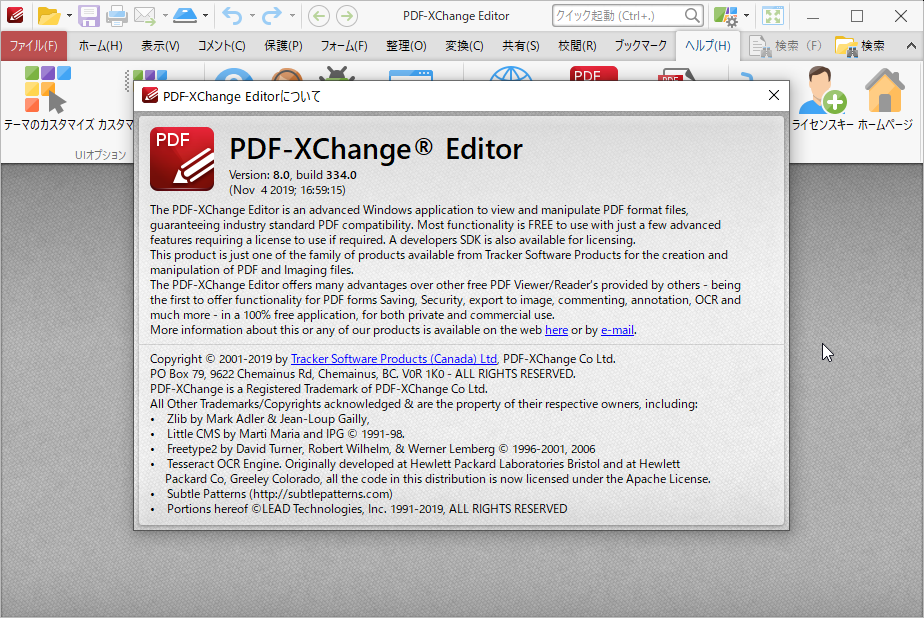The height and width of the screenshot is (618, 924).
Task: Open a file with the folder icon
Action: pos(48,16)
